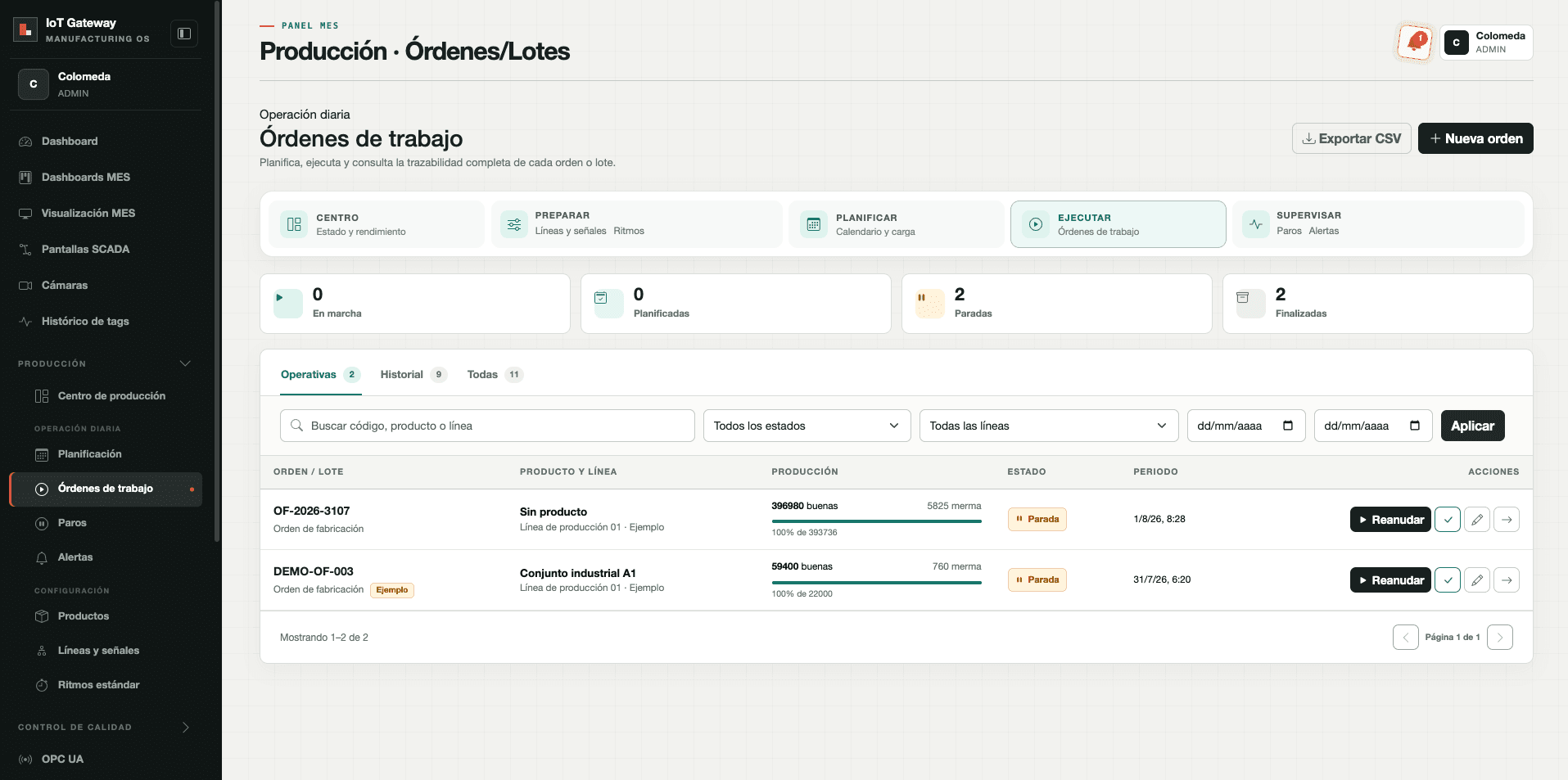1568x780 pixels.
Task: Click the Nueva orden button
Action: (x=1475, y=138)
